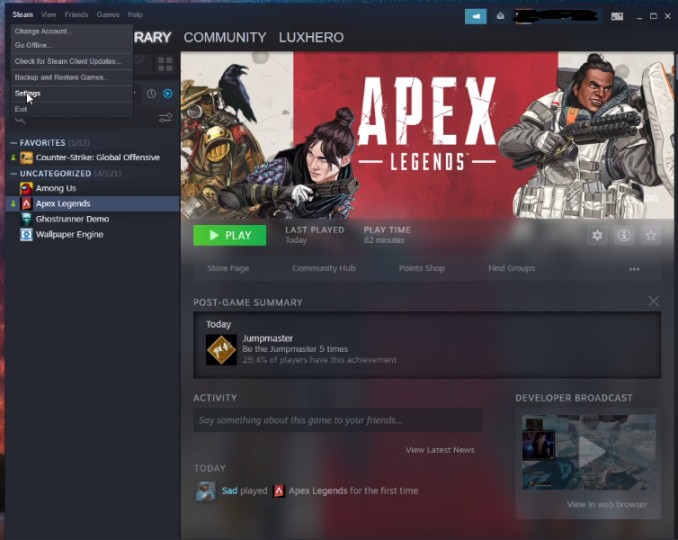Viewport: 678px width, 540px height.
Task: Open the Help menu
Action: (x=135, y=15)
